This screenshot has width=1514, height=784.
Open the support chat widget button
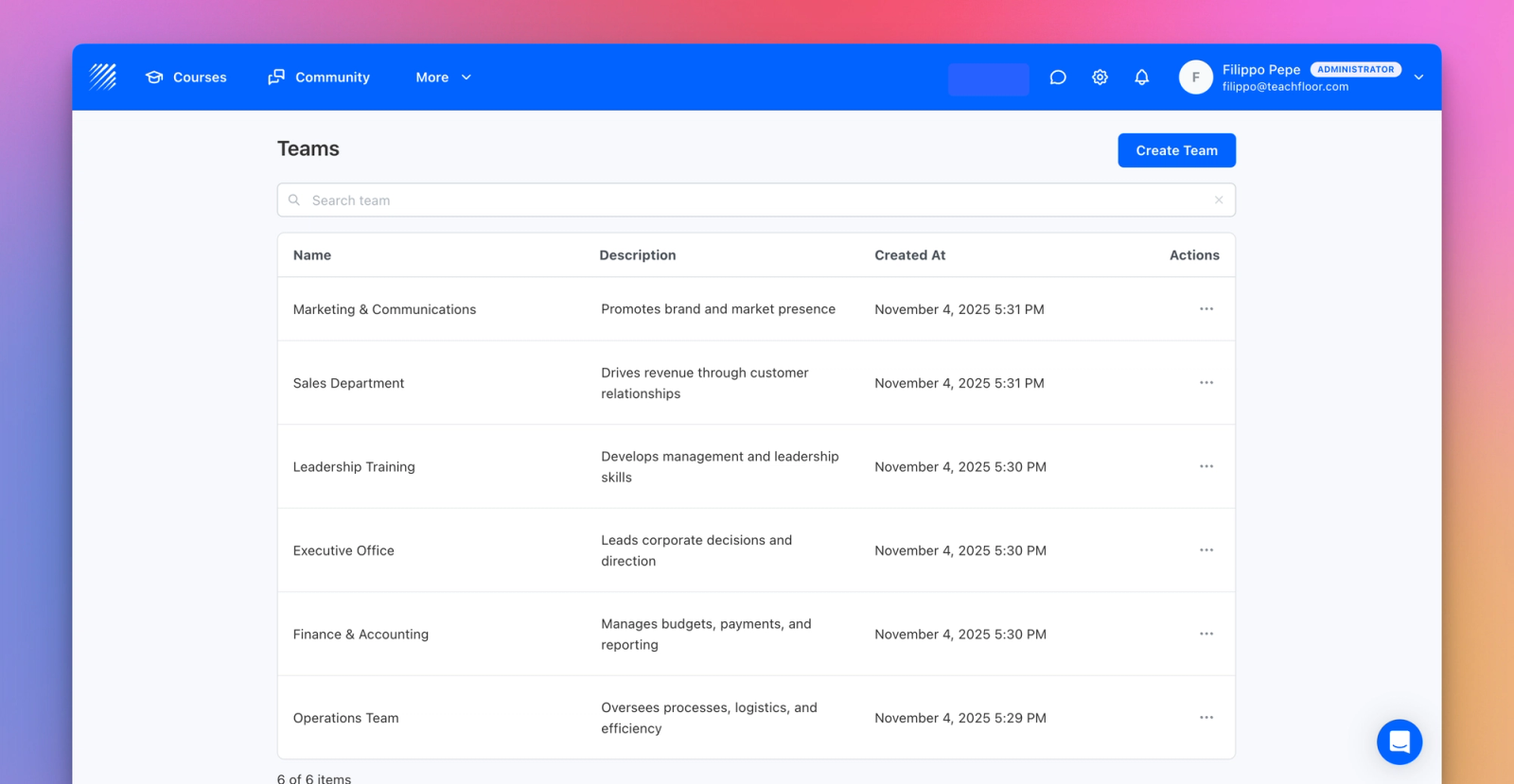click(1400, 742)
